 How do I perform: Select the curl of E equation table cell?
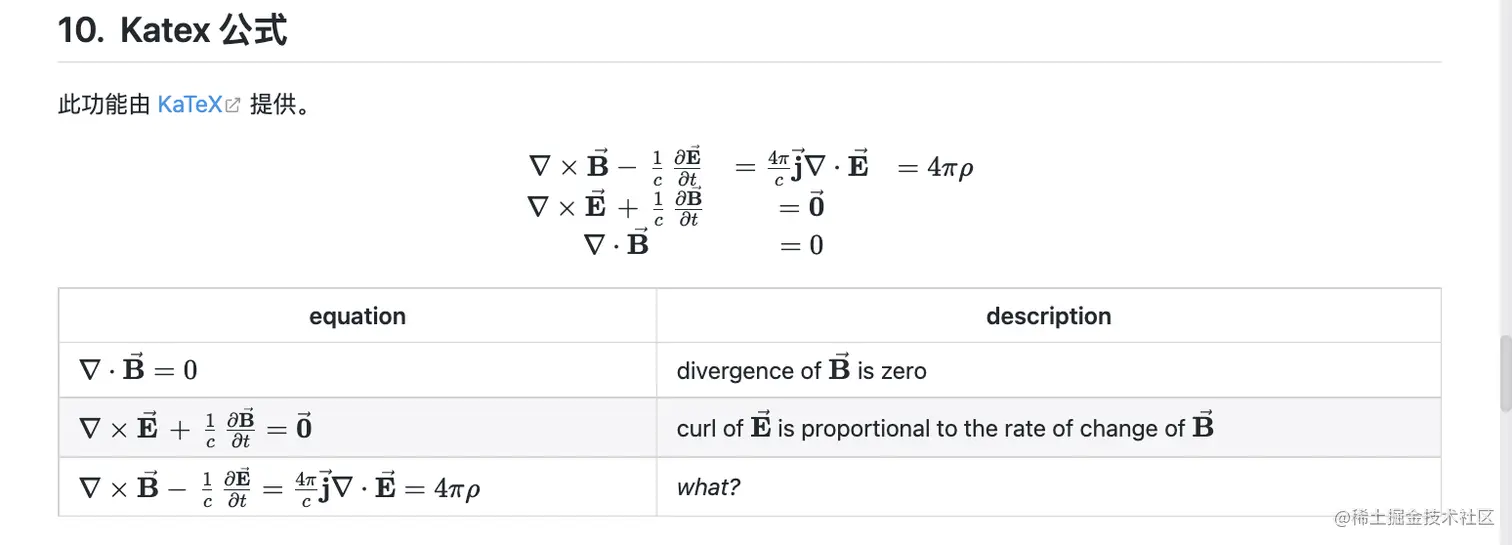click(x=357, y=428)
